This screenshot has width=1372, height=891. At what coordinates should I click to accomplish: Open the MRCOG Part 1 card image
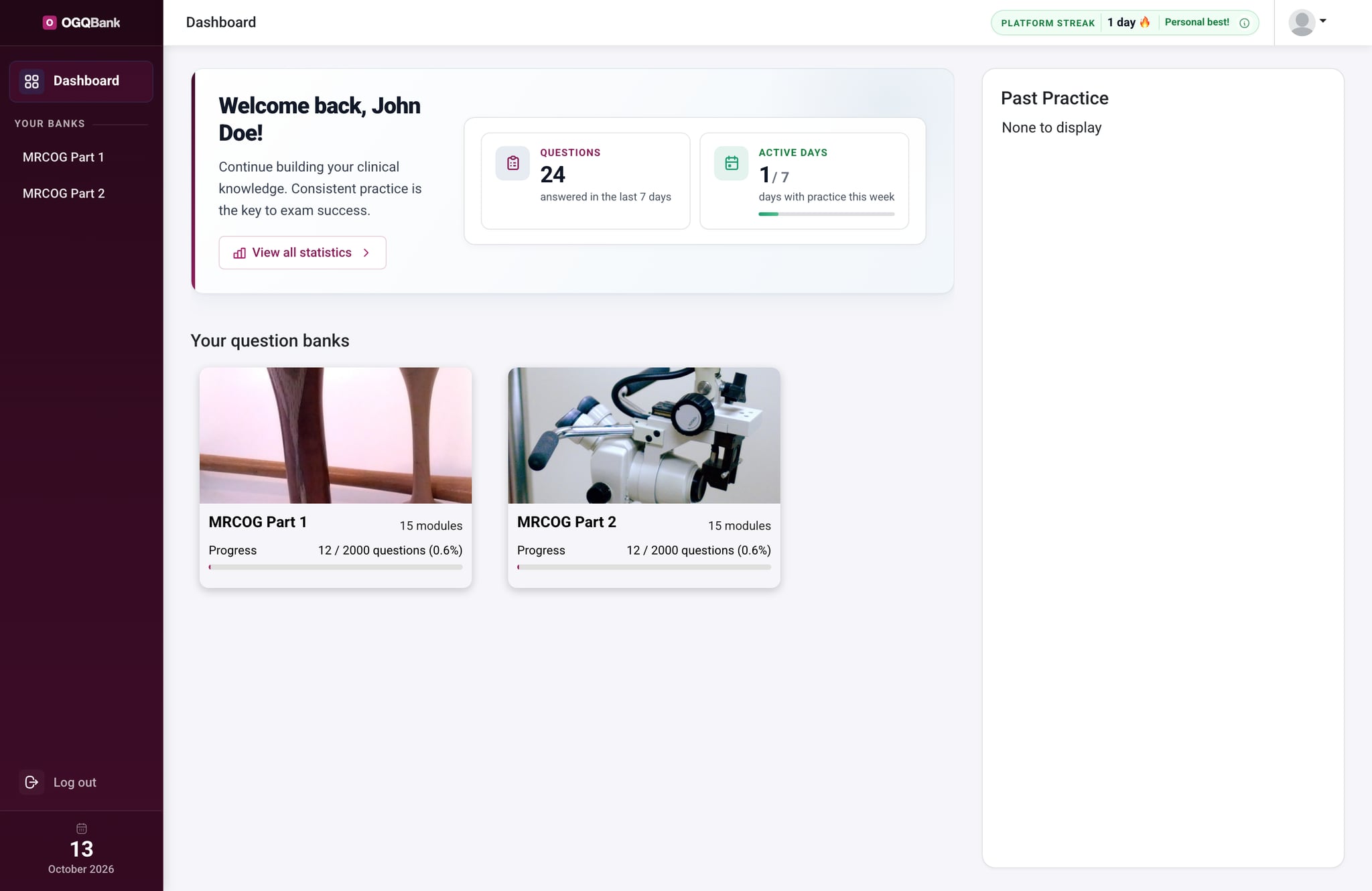[336, 435]
